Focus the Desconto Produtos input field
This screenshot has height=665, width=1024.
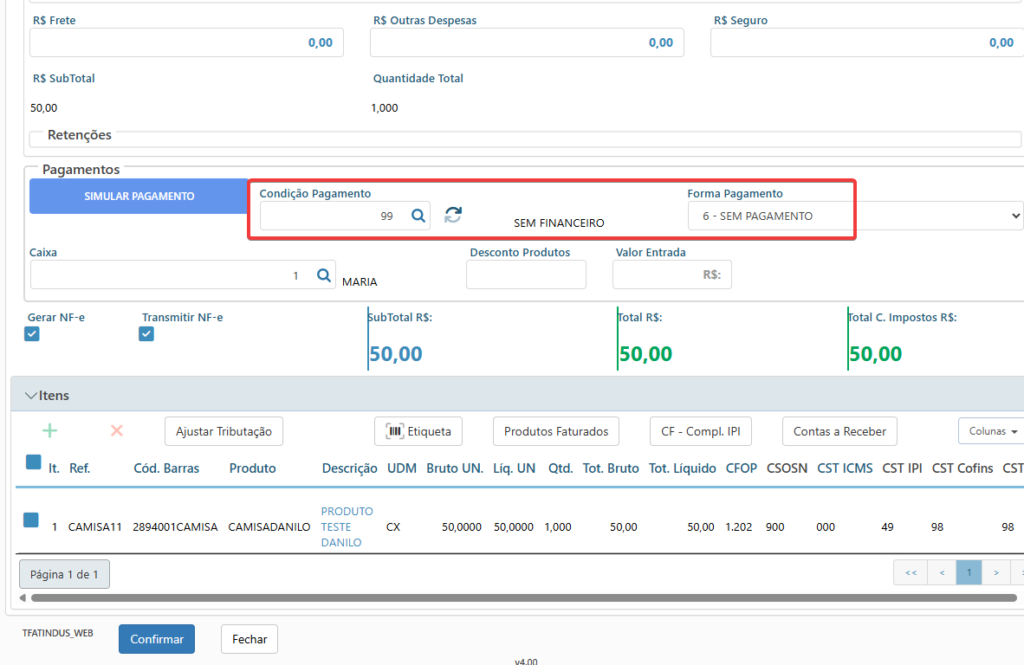(526, 274)
